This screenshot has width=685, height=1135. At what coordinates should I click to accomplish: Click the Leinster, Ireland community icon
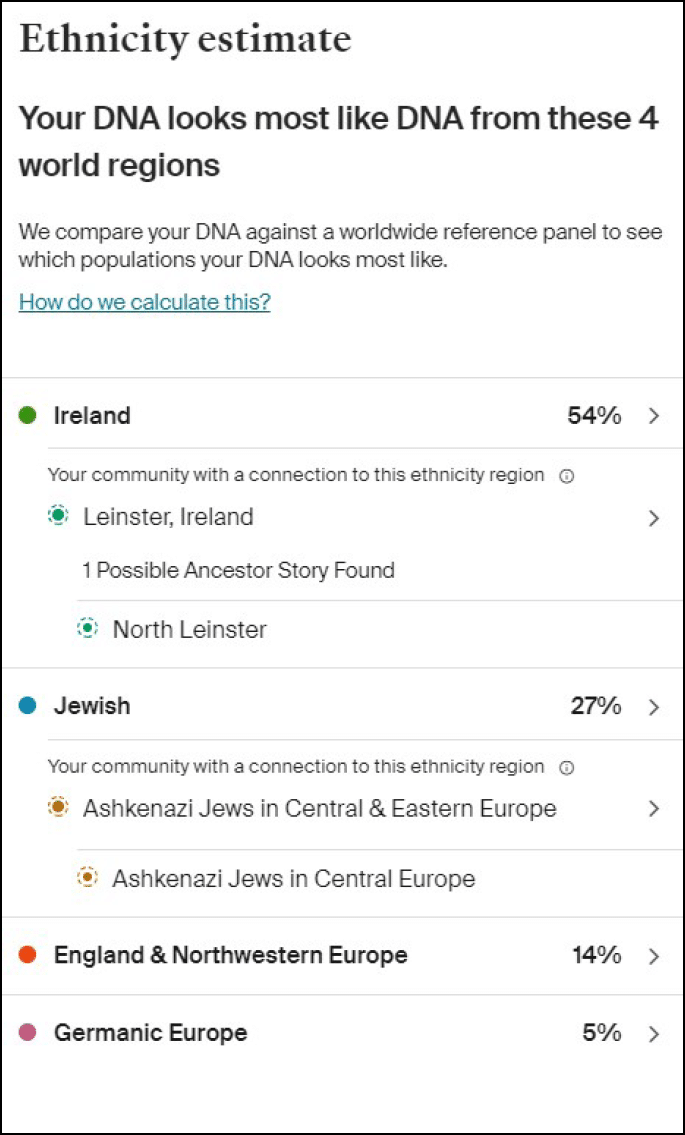(x=58, y=517)
